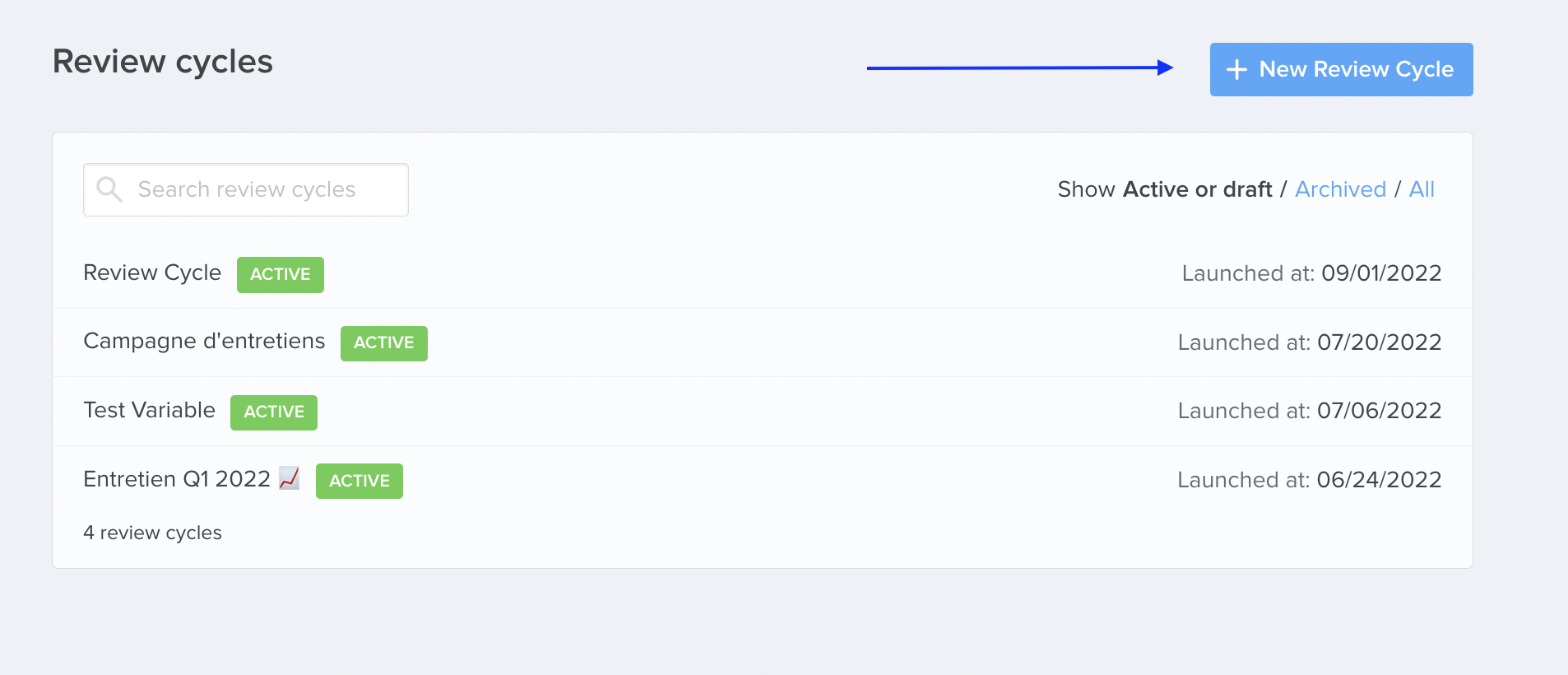Click ACTIVE badge beside Entretien Q1 2022

[x=360, y=481]
